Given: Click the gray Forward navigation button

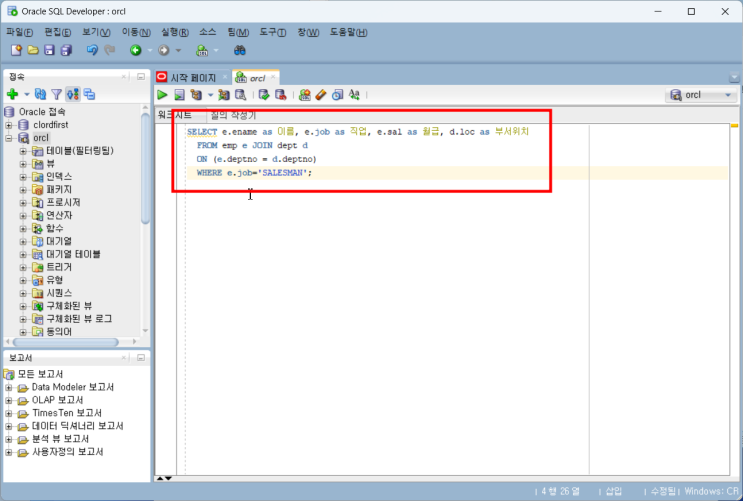Looking at the screenshot, I should (164, 50).
